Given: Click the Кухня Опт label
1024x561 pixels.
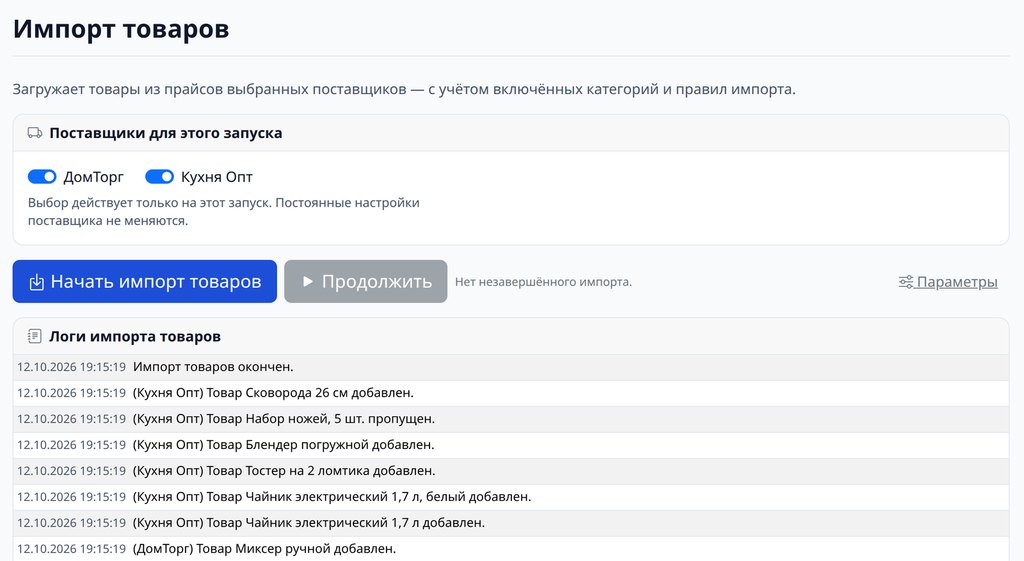Looking at the screenshot, I should pyautogui.click(x=217, y=177).
